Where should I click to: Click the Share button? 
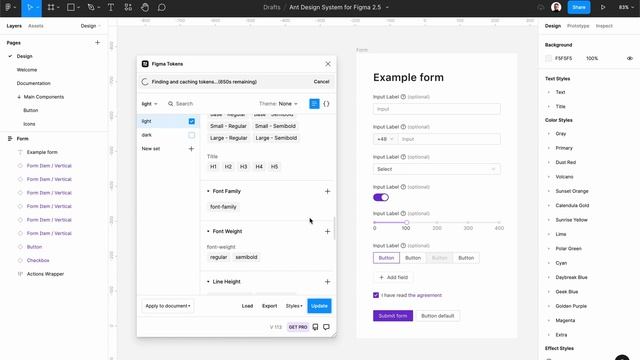(x=579, y=7)
